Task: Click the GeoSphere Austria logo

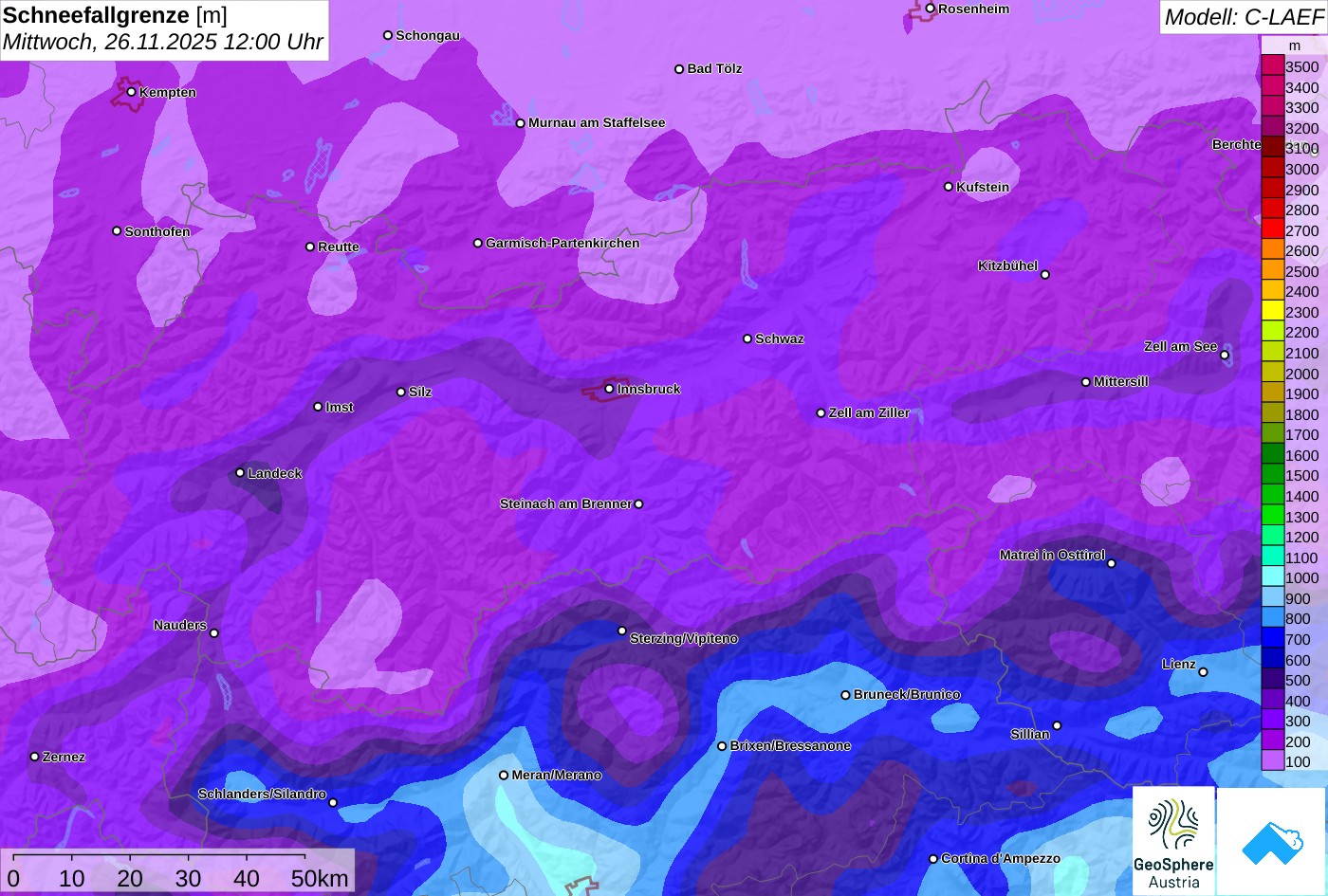Action: (x=1173, y=841)
